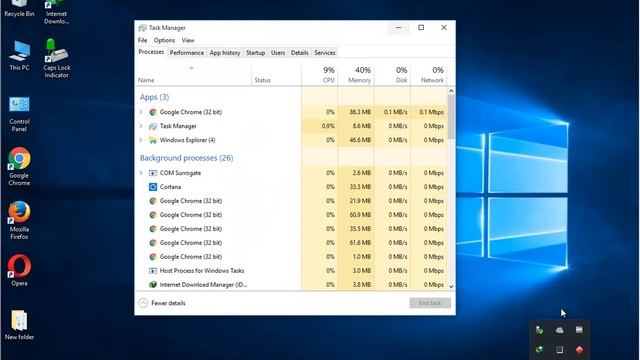Switch to the Services tab

pyautogui.click(x=325, y=53)
